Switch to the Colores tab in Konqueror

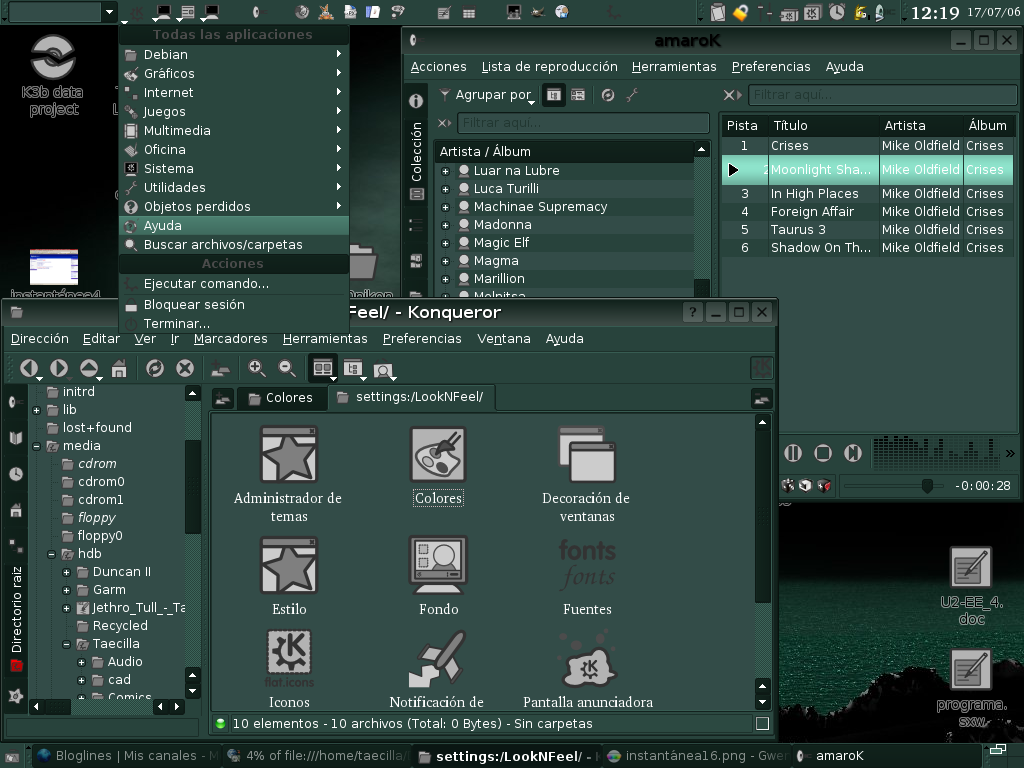click(x=281, y=398)
